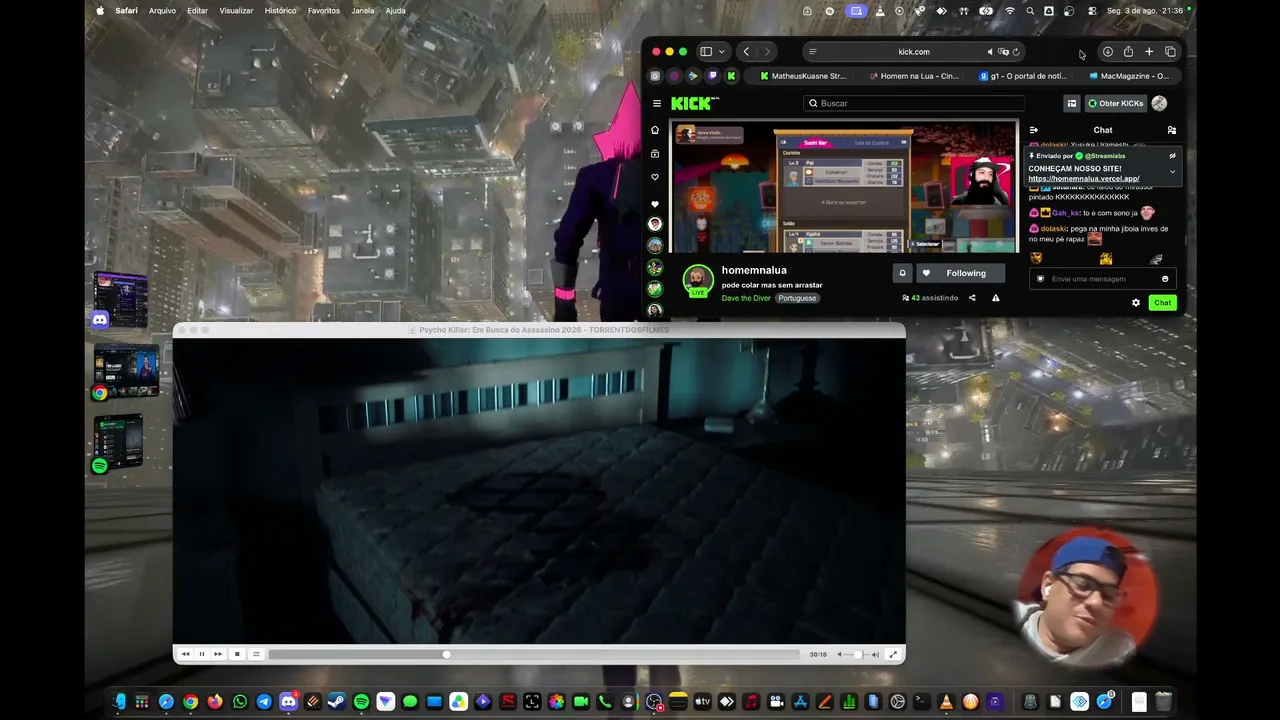The width and height of the screenshot is (1280, 720).
Task: Open Telegram from the Dock
Action: [x=264, y=702]
